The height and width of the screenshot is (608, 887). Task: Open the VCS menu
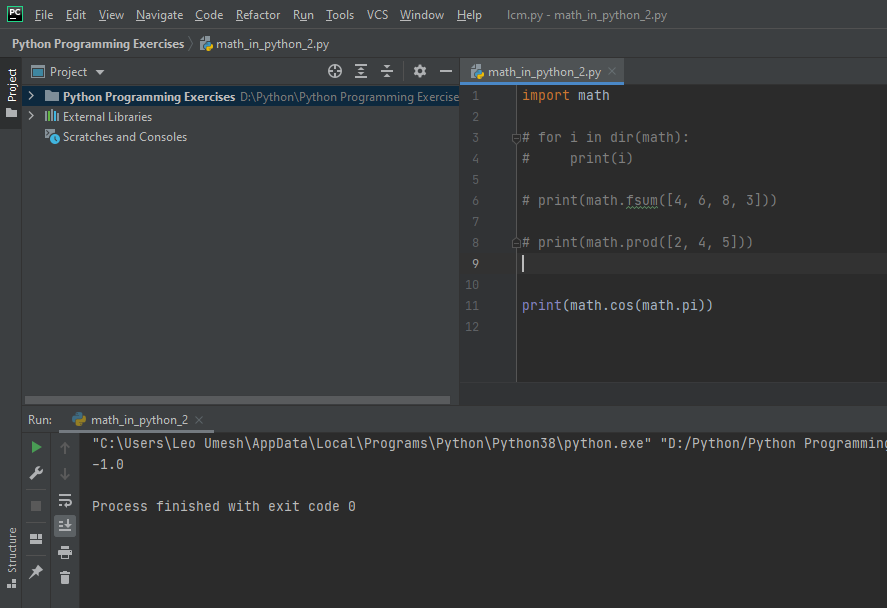tap(377, 15)
